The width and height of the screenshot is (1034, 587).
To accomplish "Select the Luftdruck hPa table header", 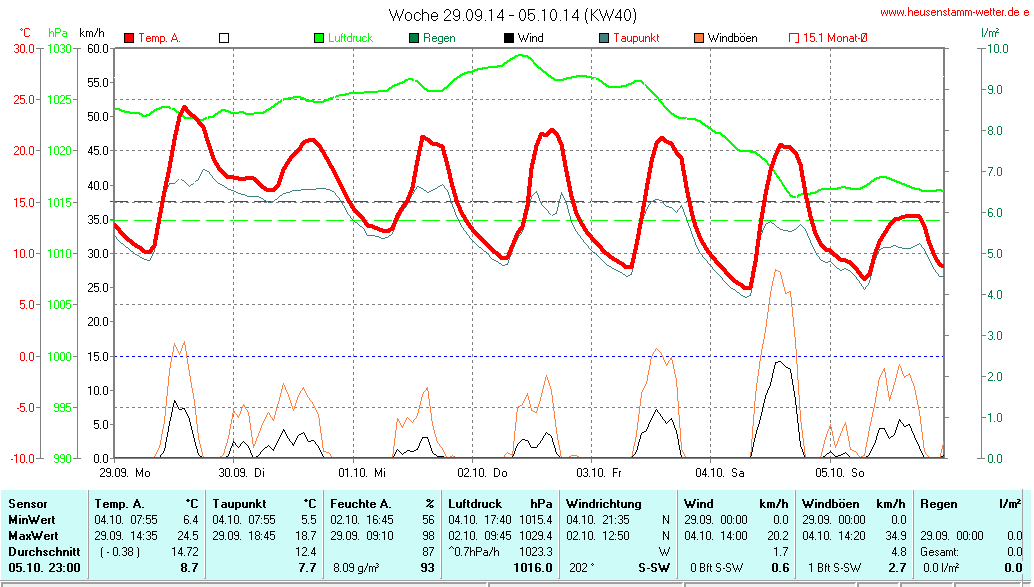I will 499,504.
